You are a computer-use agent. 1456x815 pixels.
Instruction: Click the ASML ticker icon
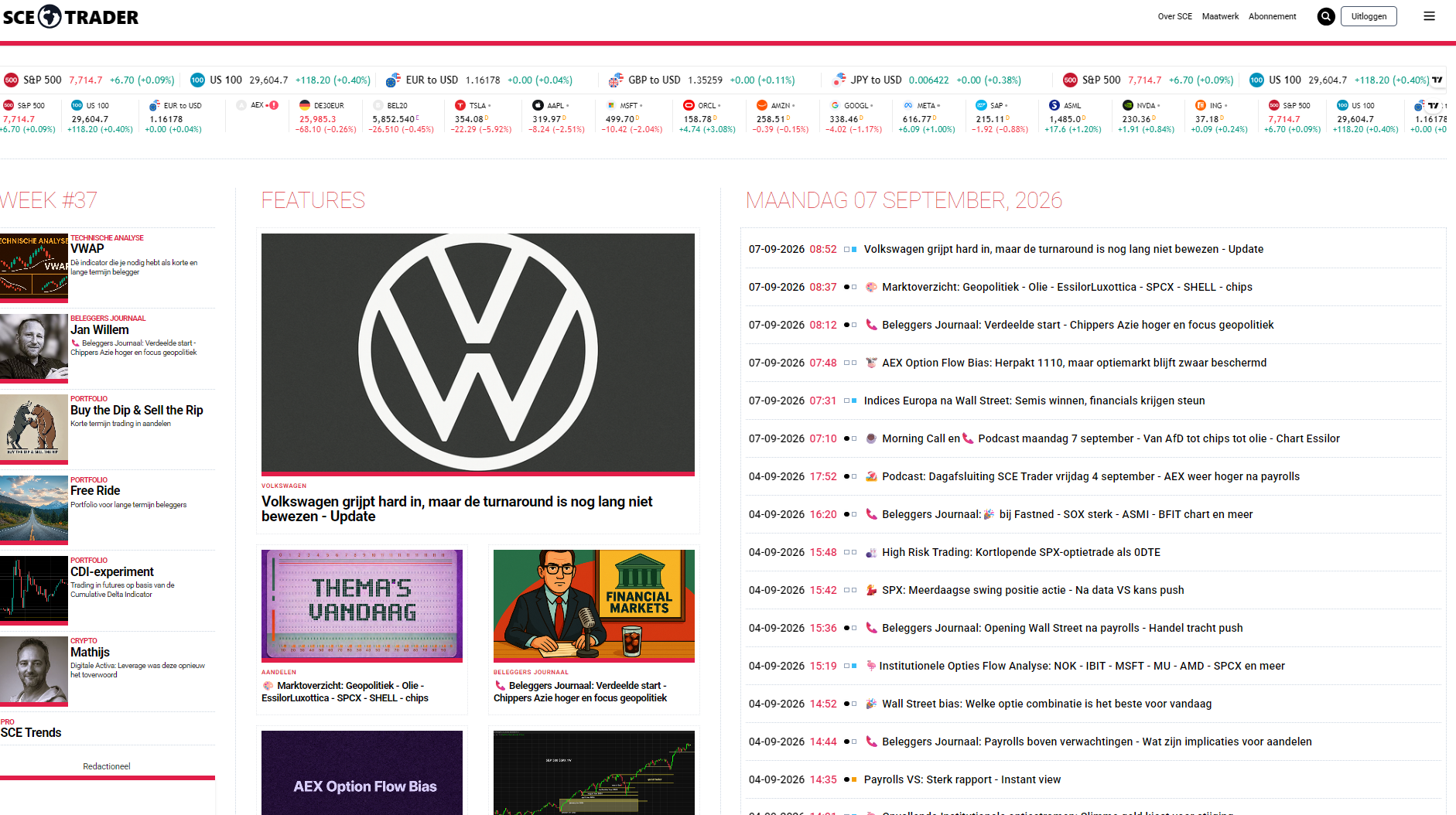1054,105
